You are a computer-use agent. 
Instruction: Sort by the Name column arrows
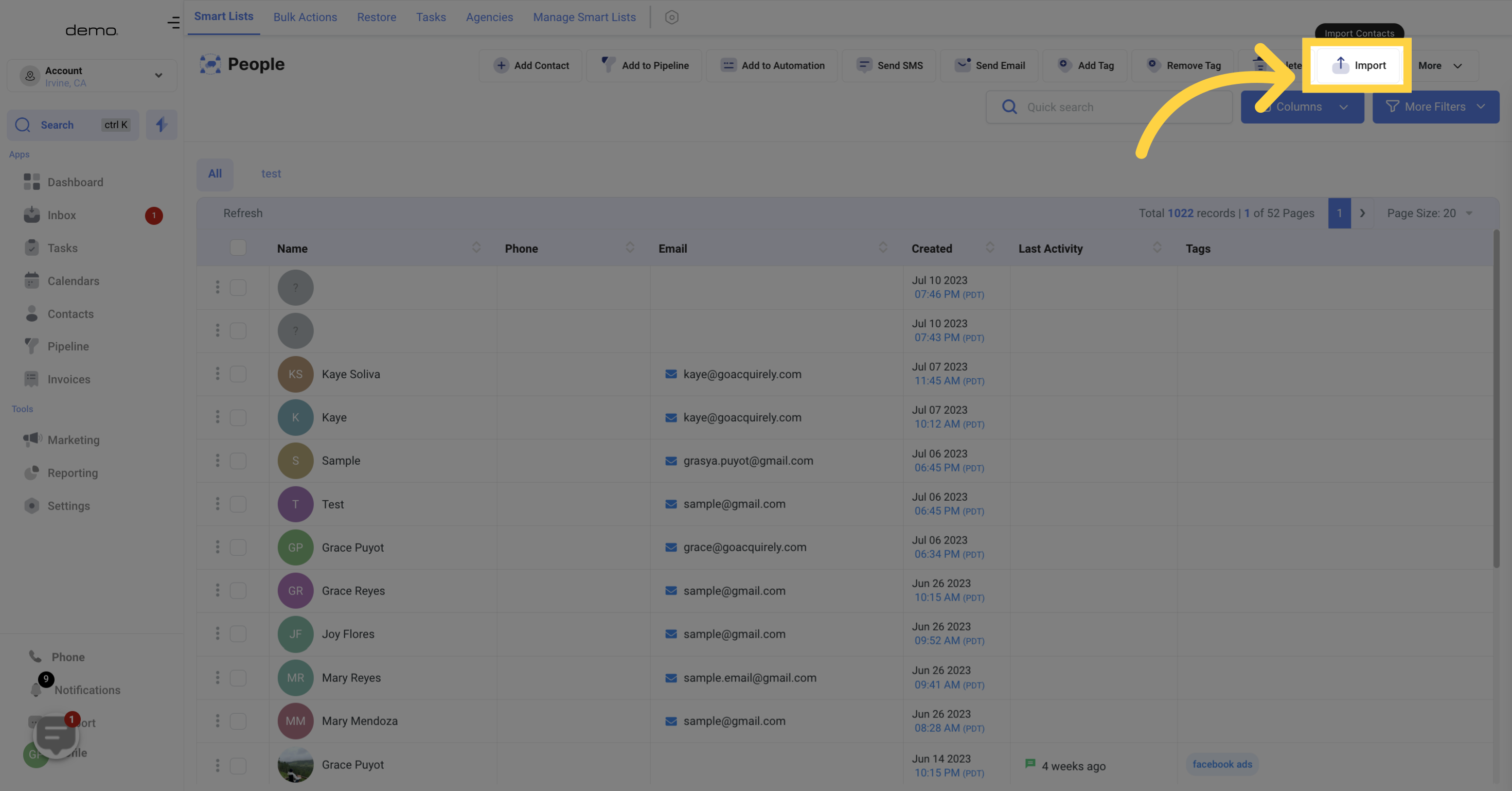pyautogui.click(x=476, y=248)
